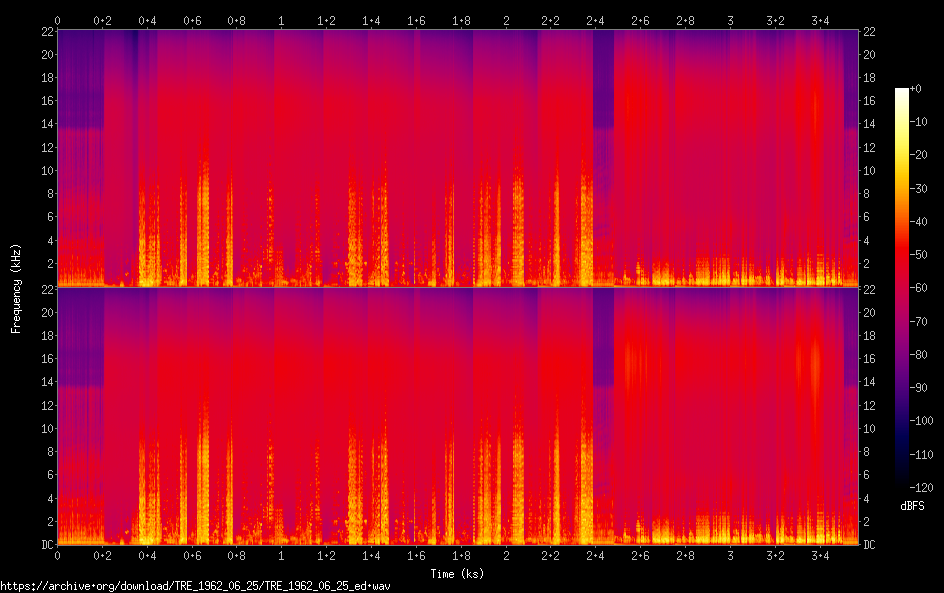Click the -120 mark on dBFS scale

tap(921, 487)
